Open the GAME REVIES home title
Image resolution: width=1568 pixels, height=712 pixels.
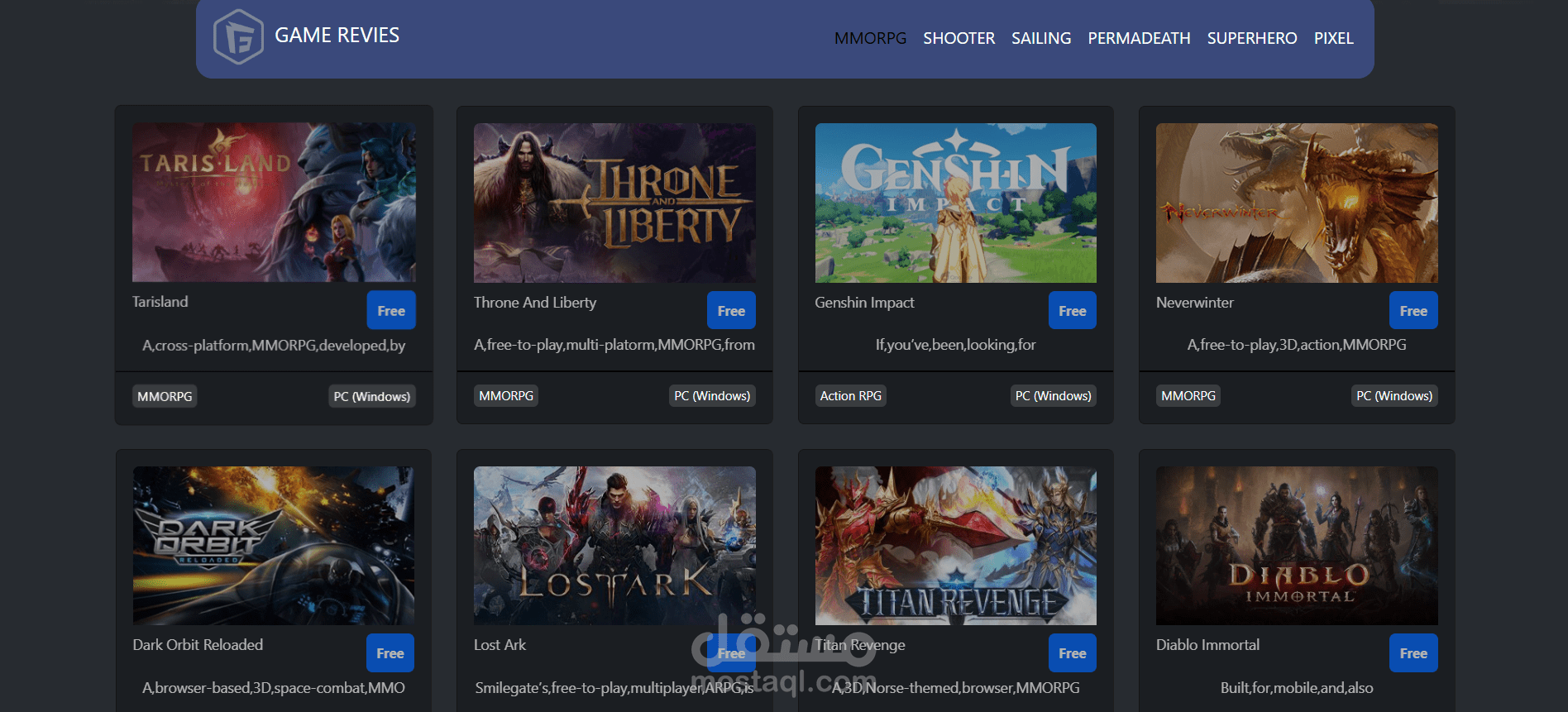coord(337,35)
